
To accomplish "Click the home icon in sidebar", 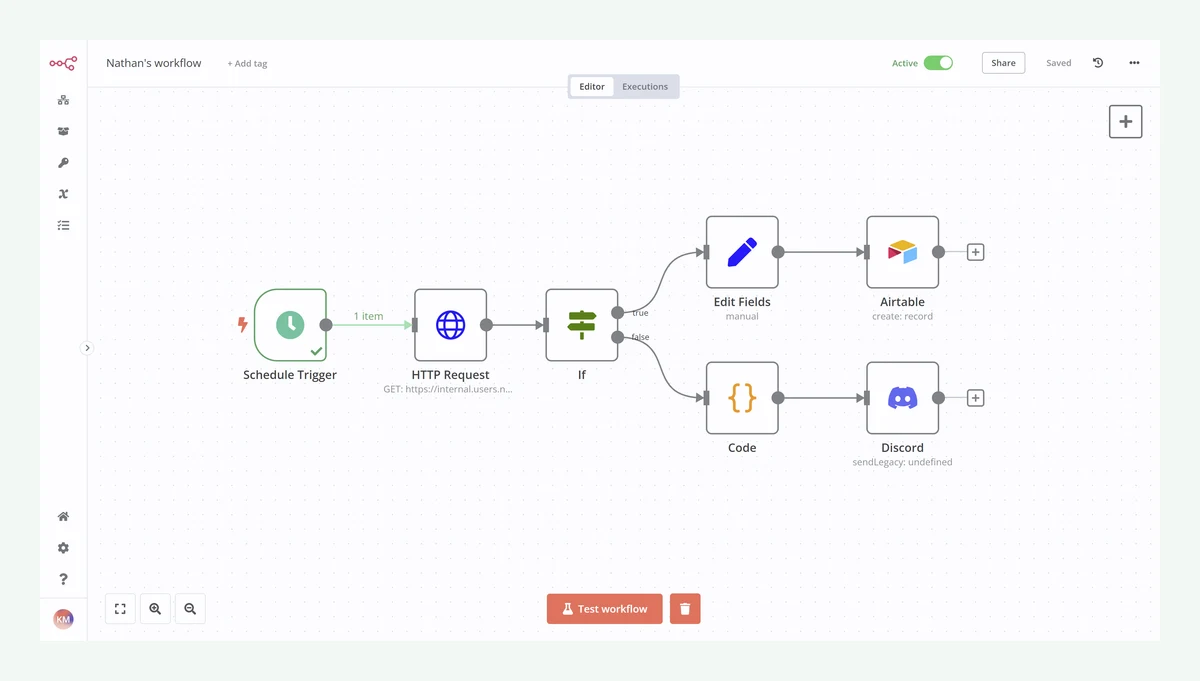I will 63,517.
